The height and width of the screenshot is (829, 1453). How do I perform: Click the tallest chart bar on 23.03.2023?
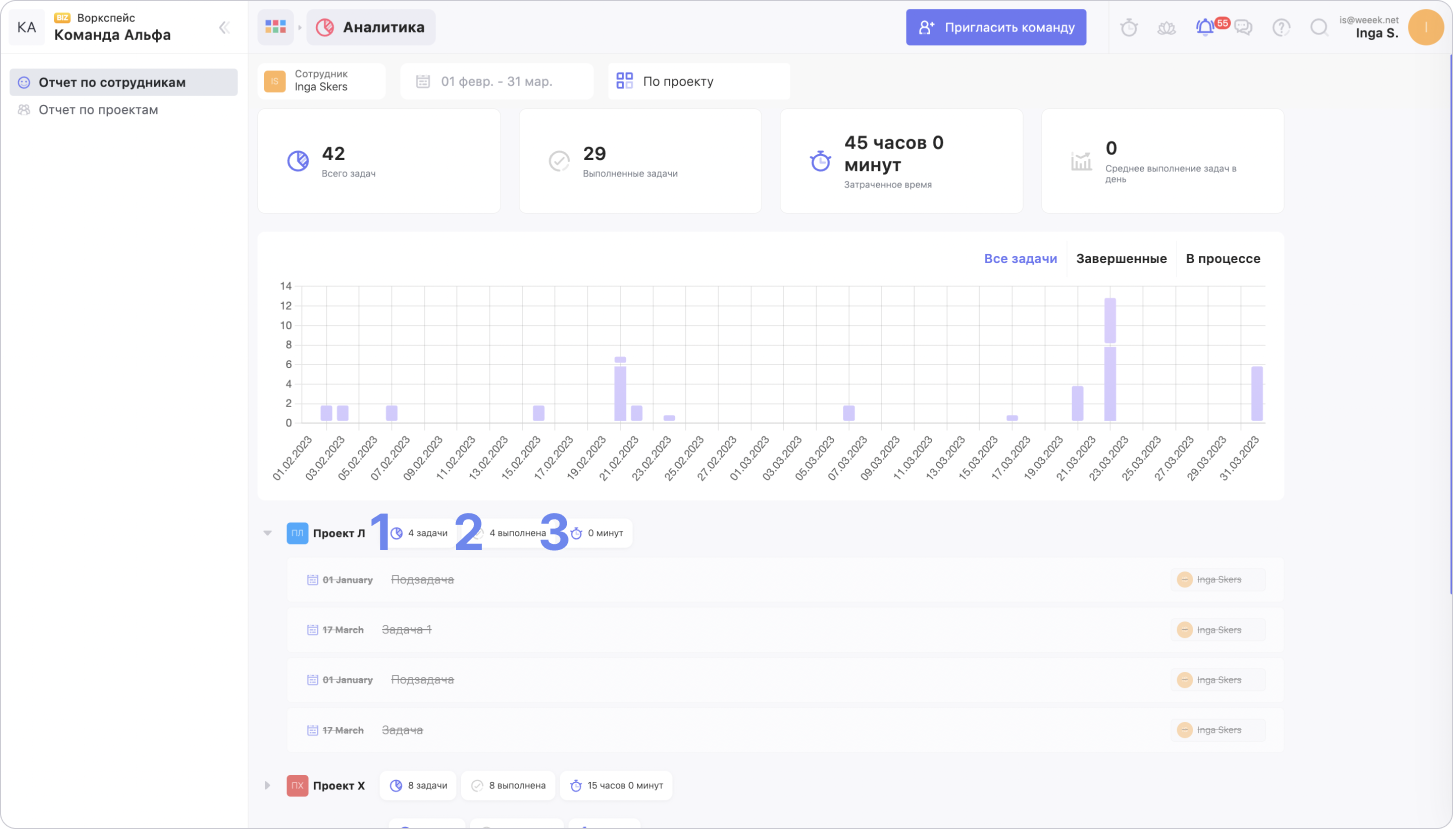[1109, 360]
